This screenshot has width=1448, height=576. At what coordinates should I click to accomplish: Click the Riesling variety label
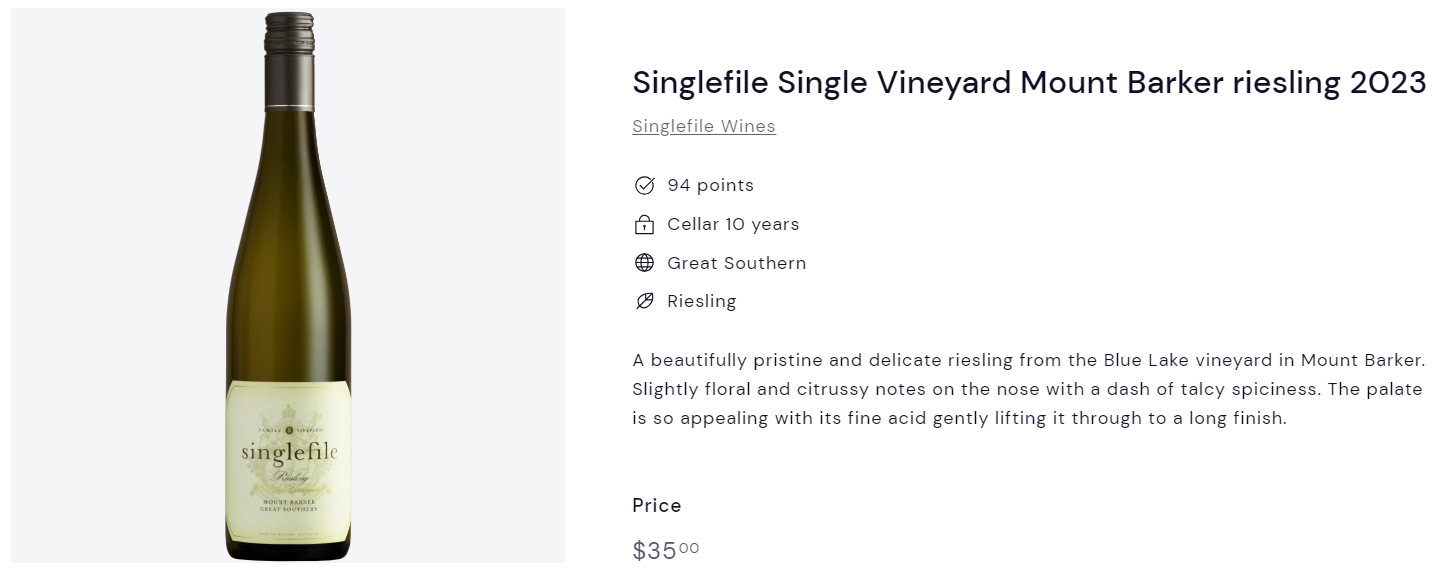(x=702, y=301)
